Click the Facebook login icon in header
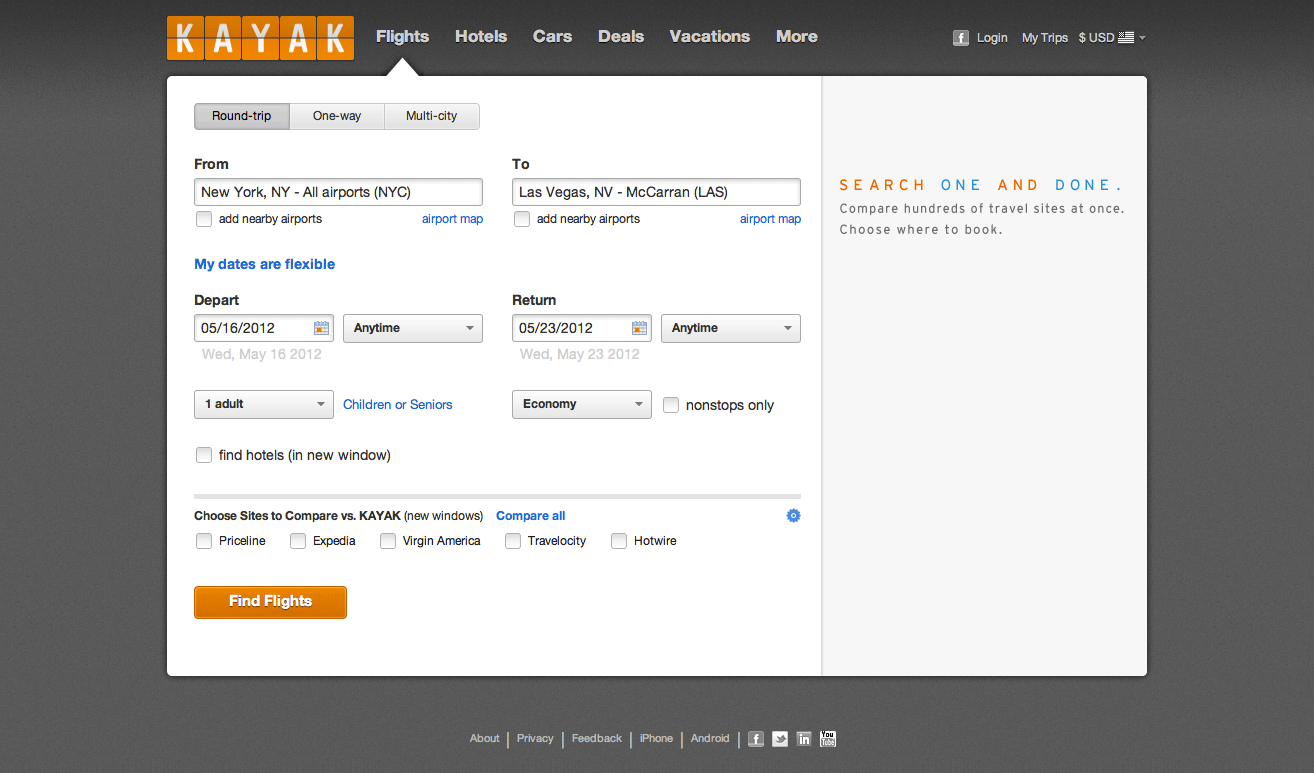Image resolution: width=1314 pixels, height=773 pixels. [x=961, y=38]
